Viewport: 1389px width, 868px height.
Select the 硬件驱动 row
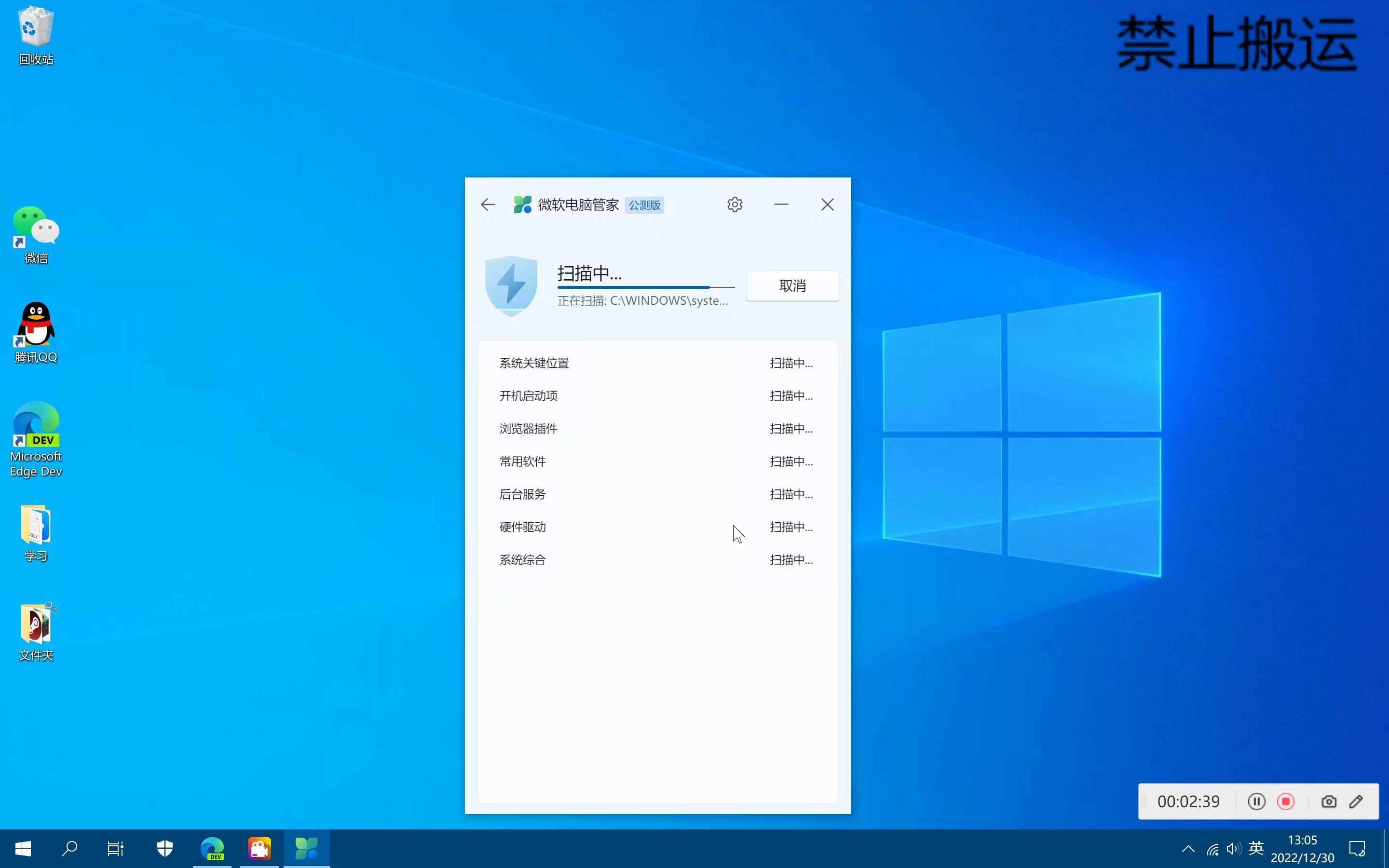pyautogui.click(x=658, y=527)
